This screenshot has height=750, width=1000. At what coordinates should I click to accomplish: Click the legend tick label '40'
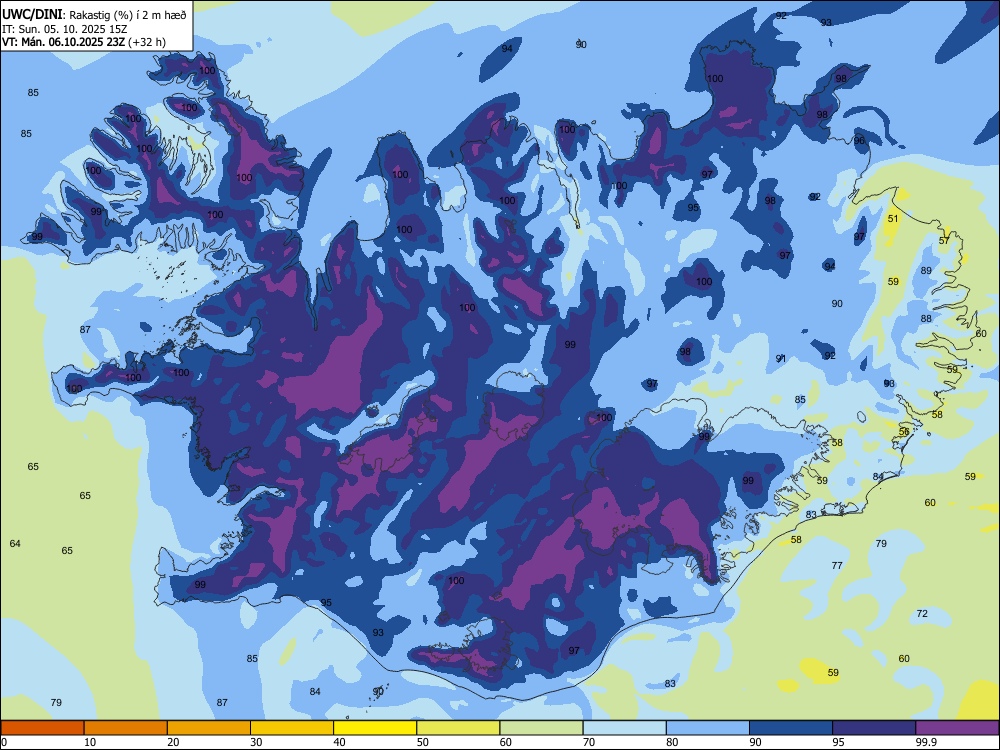tap(339, 742)
